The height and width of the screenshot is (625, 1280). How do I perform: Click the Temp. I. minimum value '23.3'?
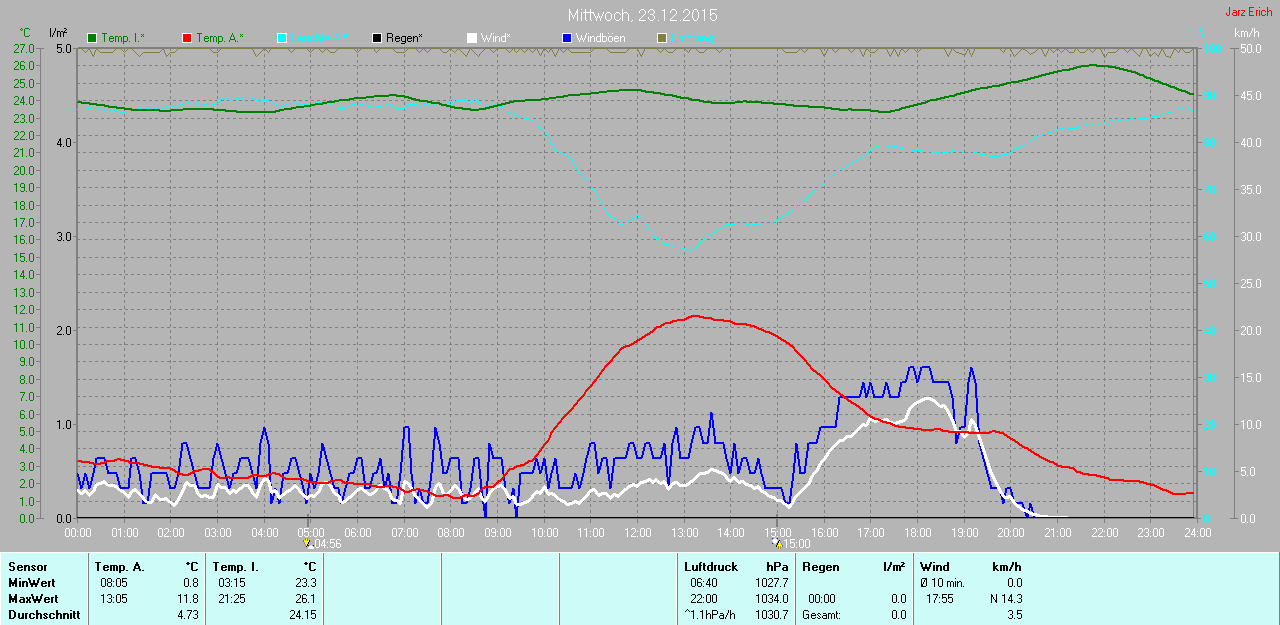click(305, 583)
